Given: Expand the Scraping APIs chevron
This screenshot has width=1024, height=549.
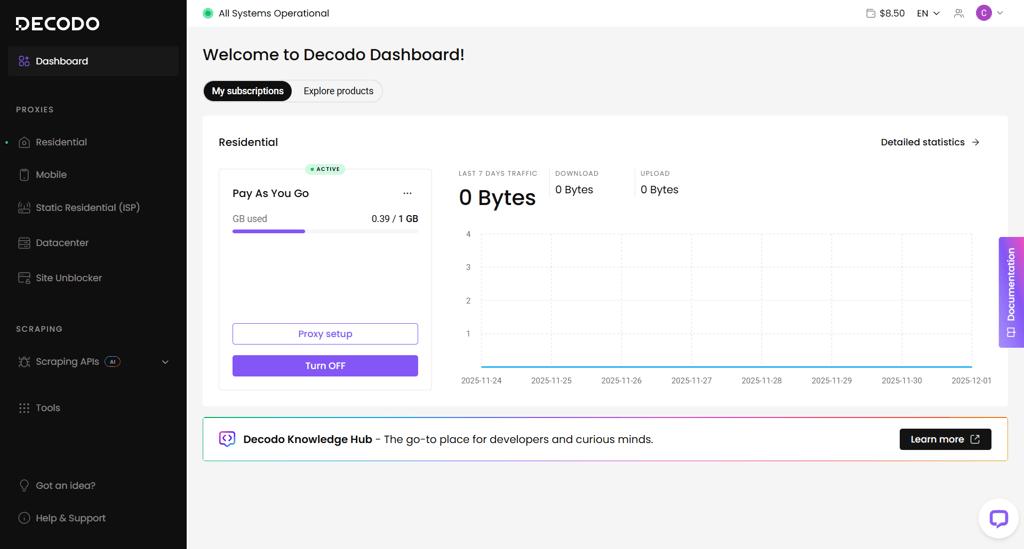Looking at the screenshot, I should (165, 362).
